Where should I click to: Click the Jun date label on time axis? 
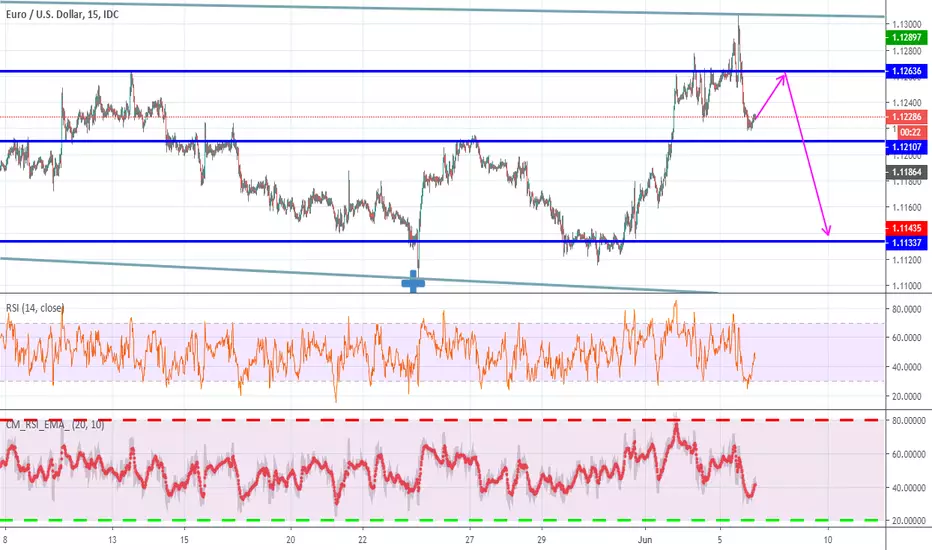click(x=645, y=540)
